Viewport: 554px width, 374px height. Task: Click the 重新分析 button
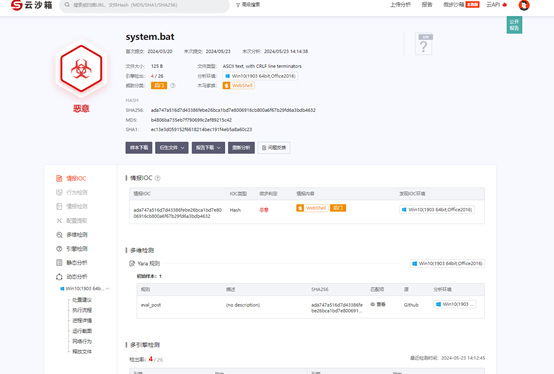tap(241, 148)
